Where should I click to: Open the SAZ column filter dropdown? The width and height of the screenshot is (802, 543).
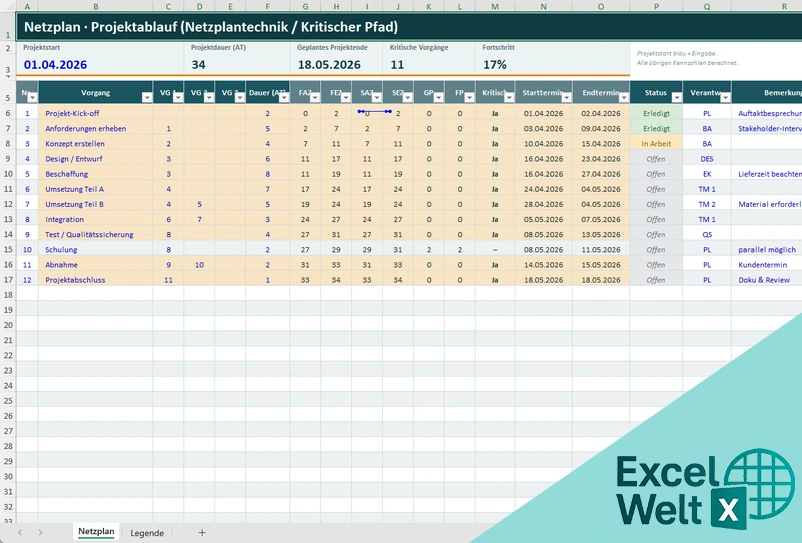pos(376,97)
